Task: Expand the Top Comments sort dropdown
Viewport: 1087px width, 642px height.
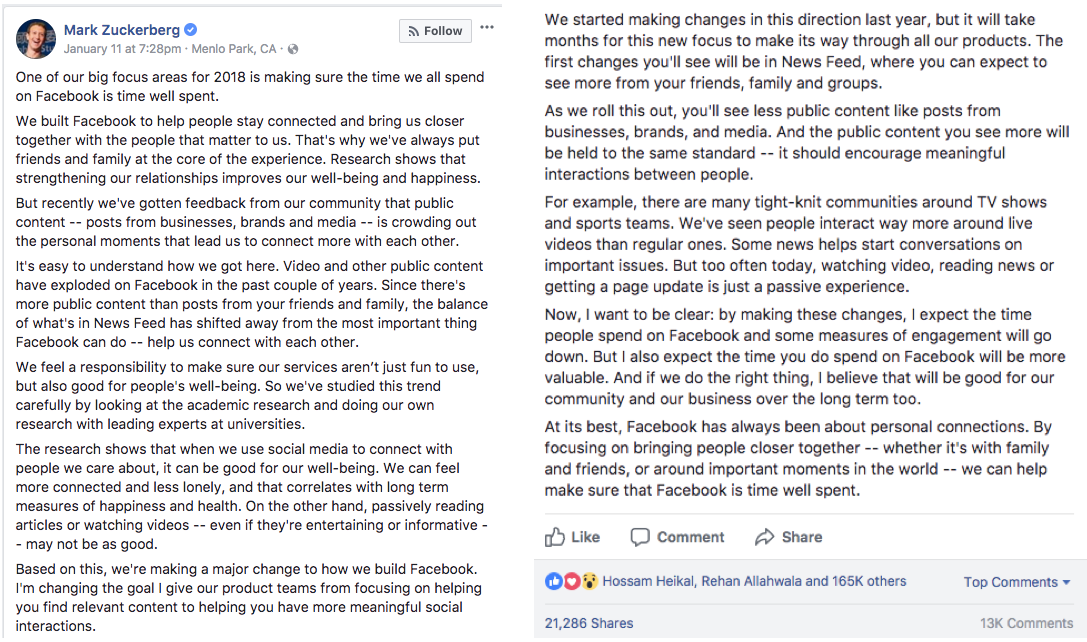Action: pos(1017,582)
